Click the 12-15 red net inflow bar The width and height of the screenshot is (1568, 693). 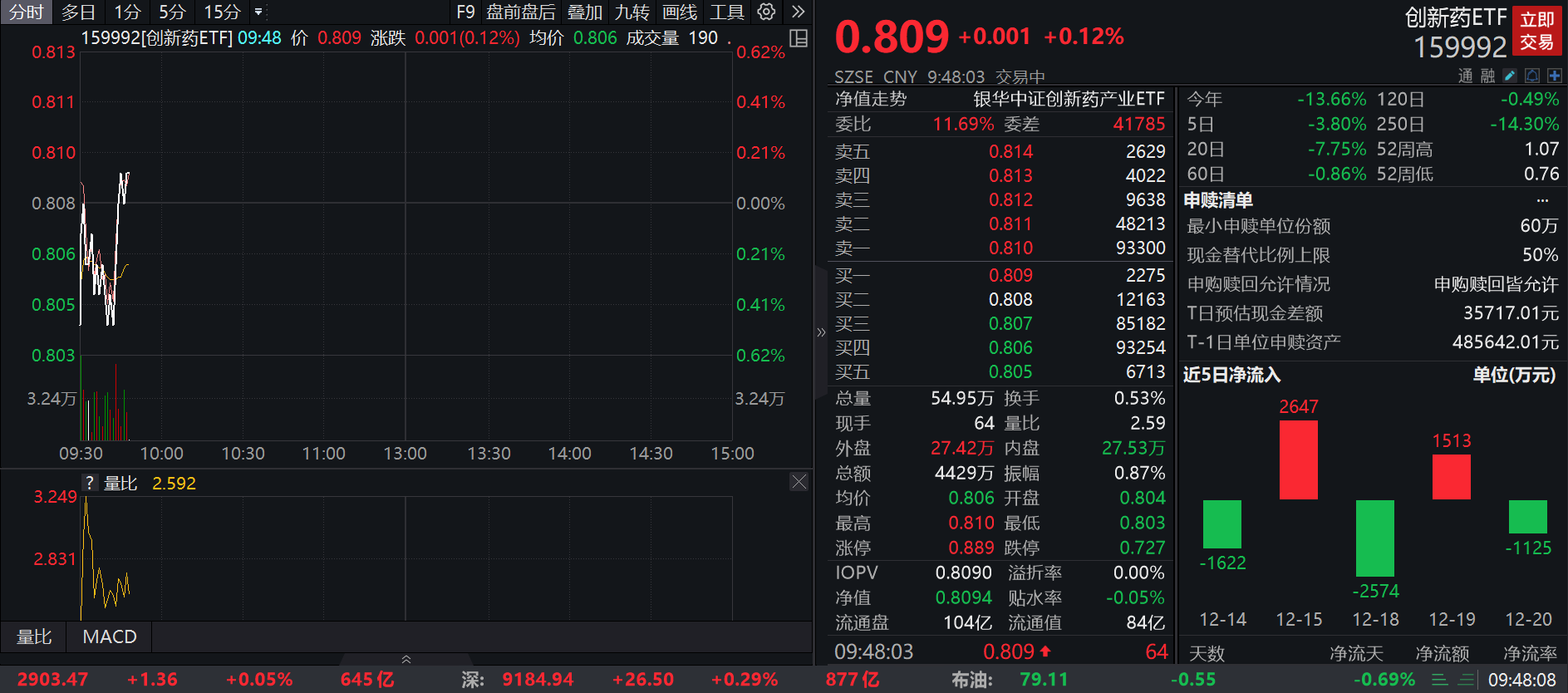(1298, 460)
